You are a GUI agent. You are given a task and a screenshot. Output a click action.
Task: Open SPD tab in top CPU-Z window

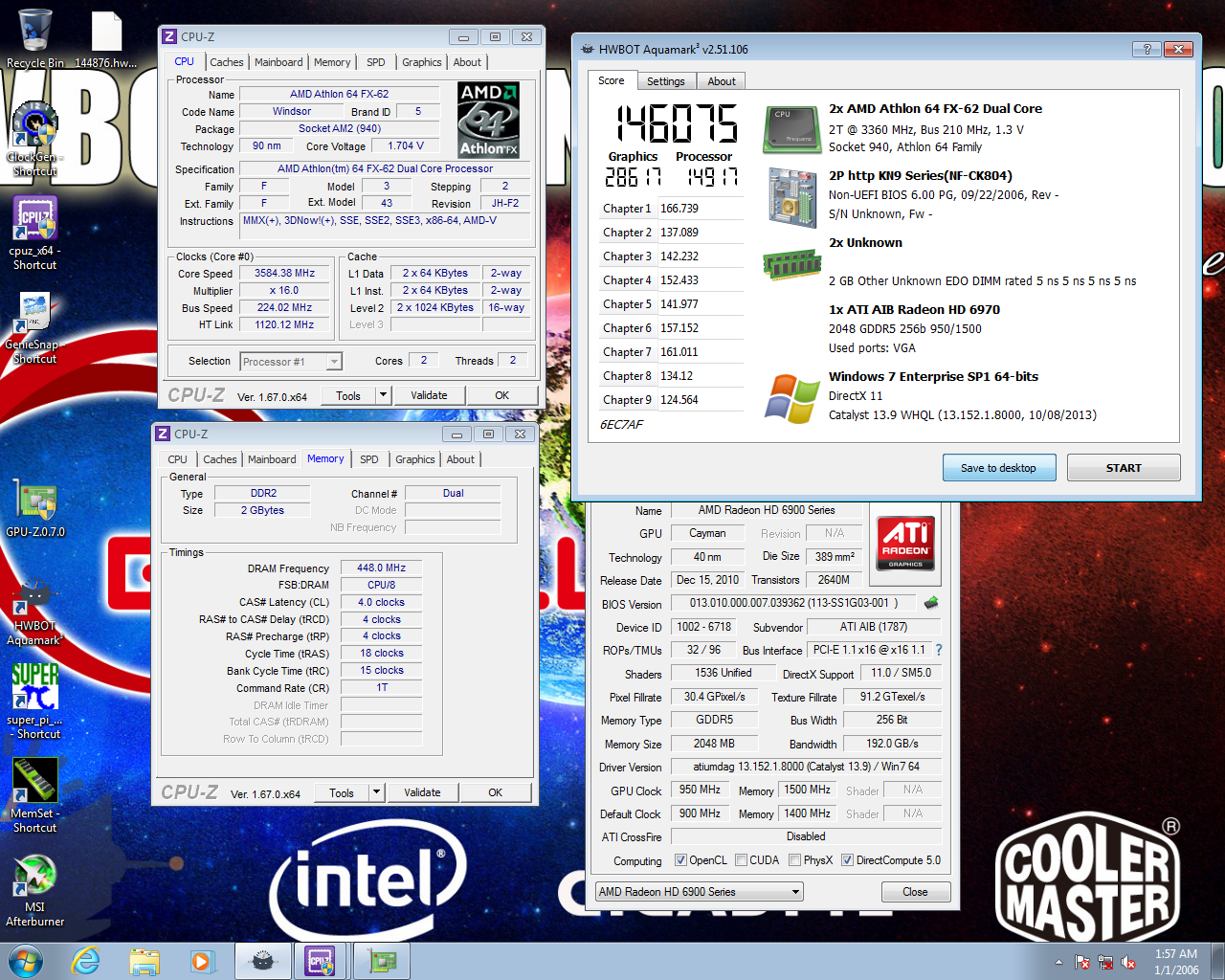point(376,62)
